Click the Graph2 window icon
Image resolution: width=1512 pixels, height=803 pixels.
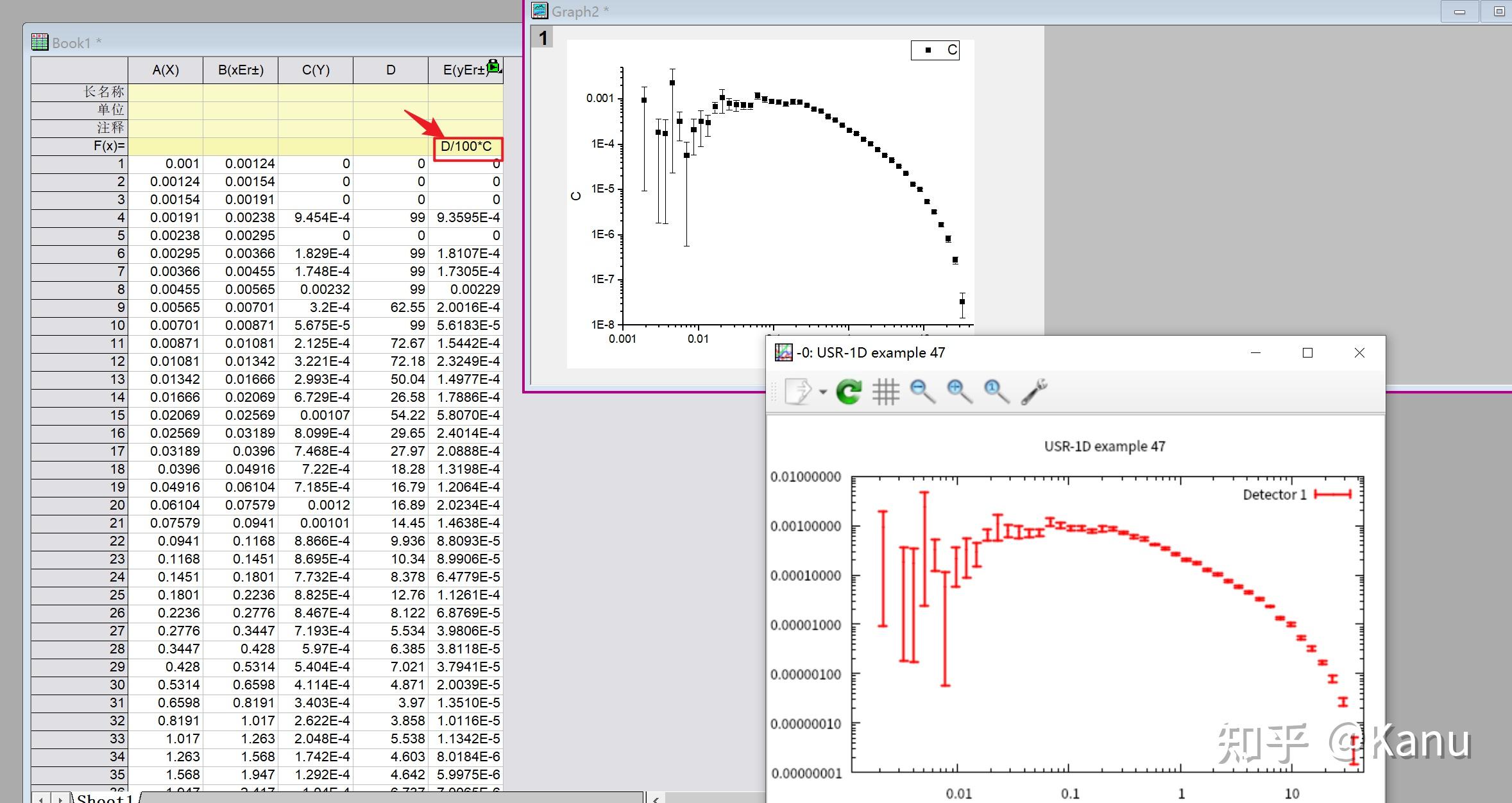(x=539, y=11)
